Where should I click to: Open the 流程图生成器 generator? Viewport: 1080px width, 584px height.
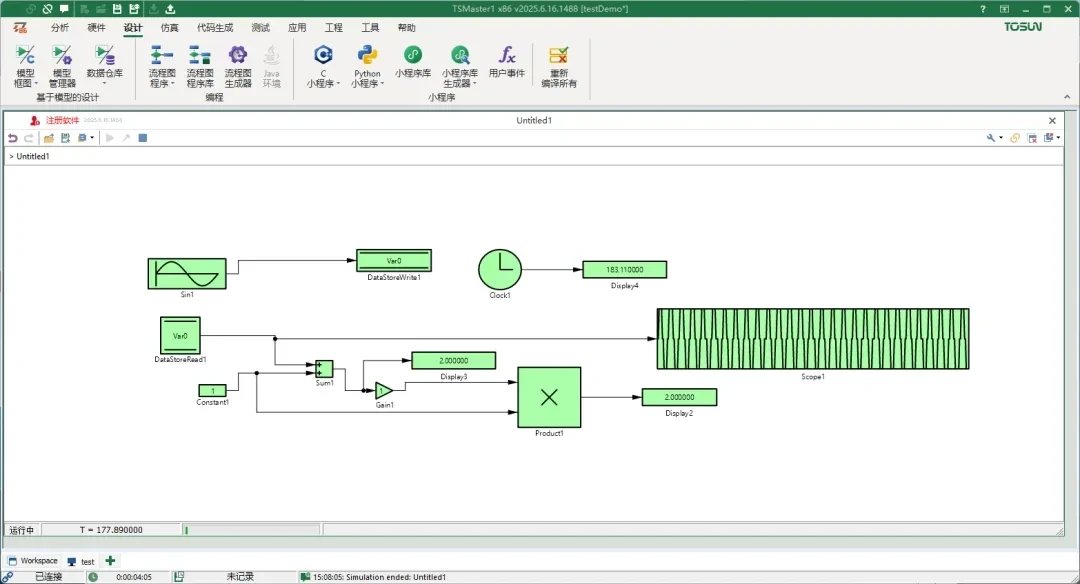point(238,64)
